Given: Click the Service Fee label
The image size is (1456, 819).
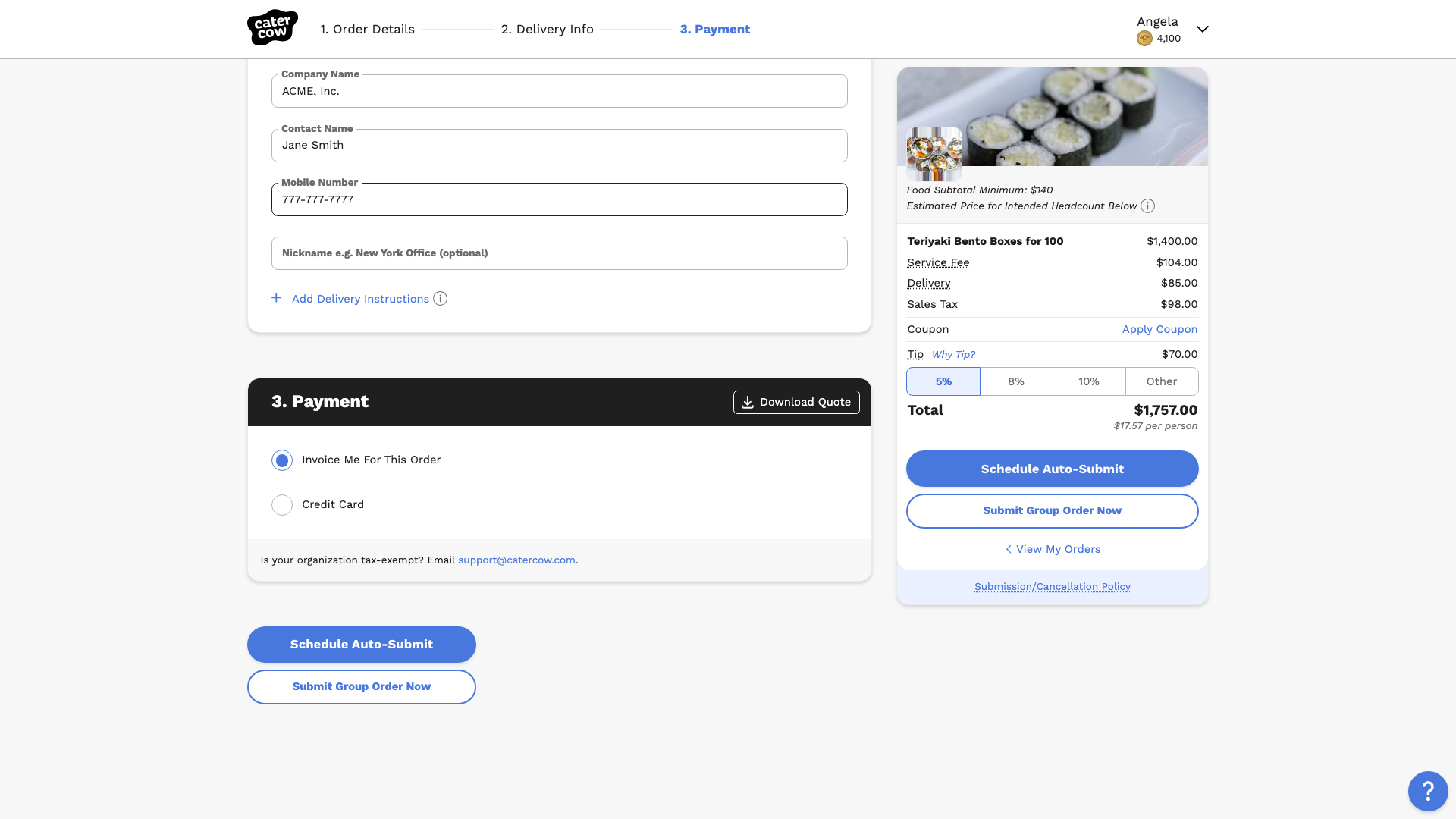Looking at the screenshot, I should click(x=938, y=262).
